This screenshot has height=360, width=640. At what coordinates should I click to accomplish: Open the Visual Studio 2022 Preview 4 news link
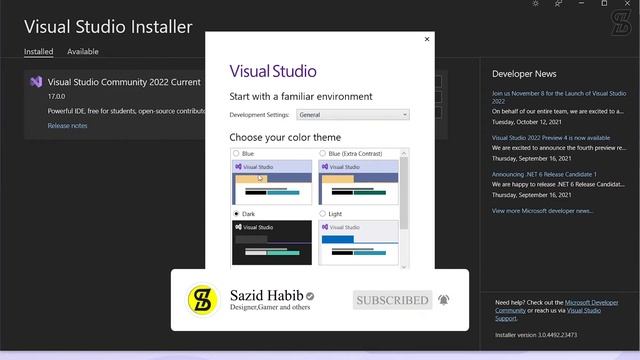(551, 138)
